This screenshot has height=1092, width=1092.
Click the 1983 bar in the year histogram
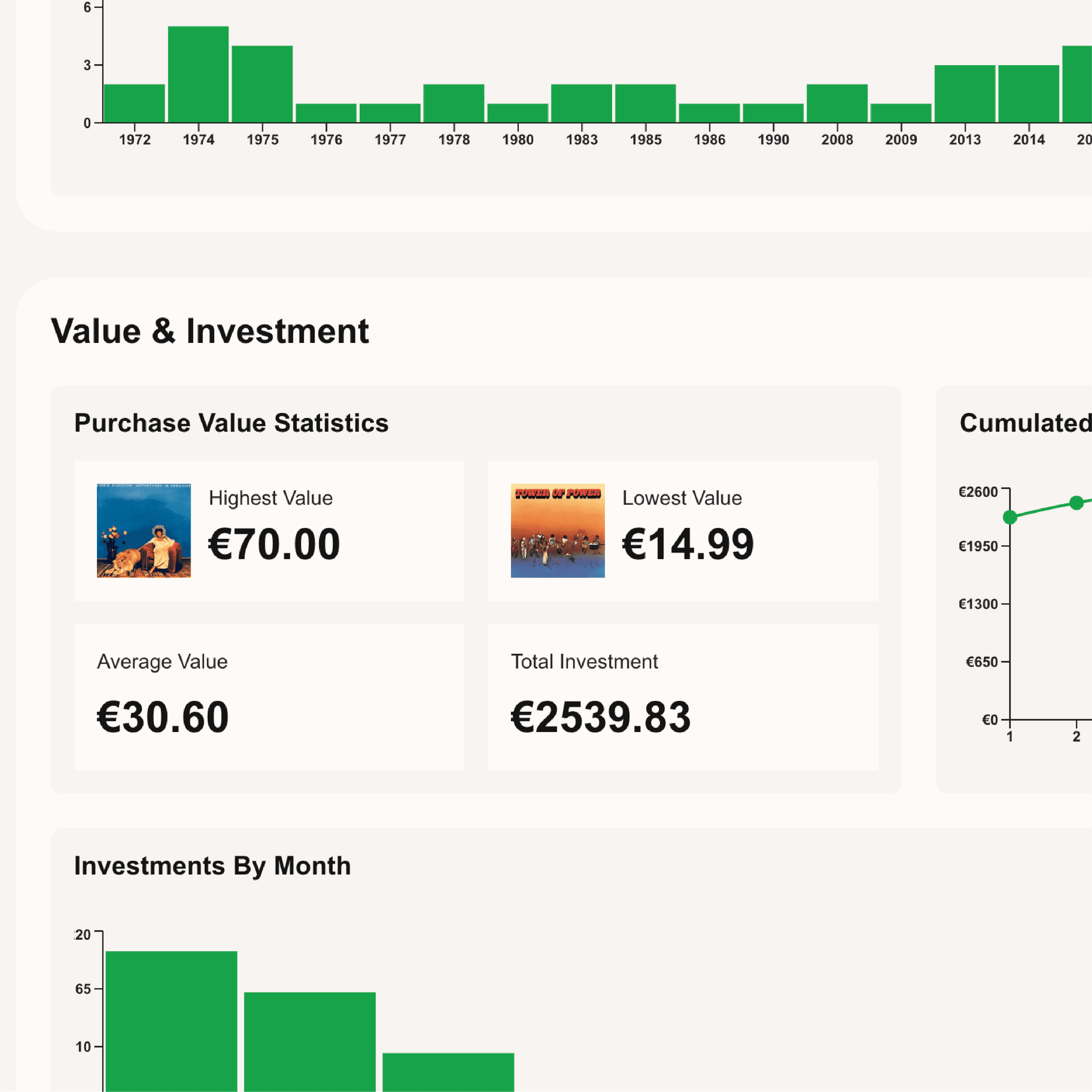click(x=583, y=102)
